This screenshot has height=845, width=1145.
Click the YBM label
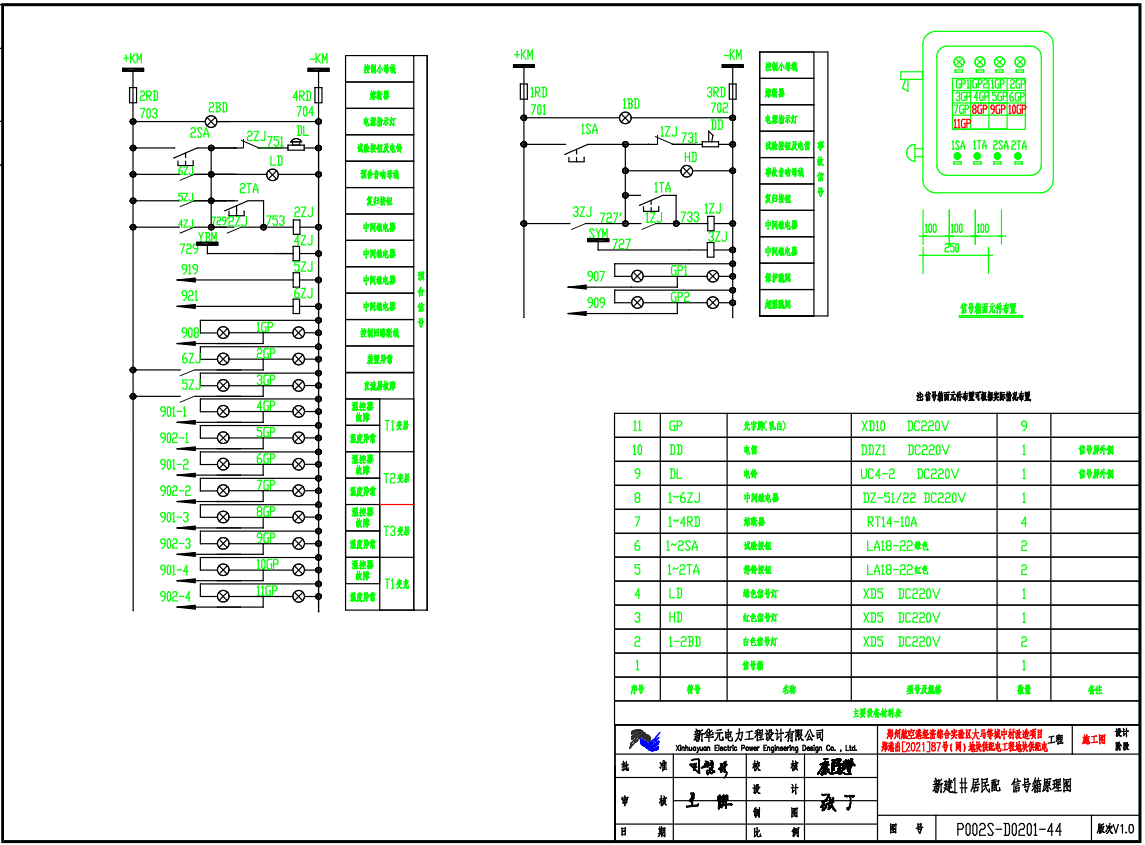[x=208, y=237]
